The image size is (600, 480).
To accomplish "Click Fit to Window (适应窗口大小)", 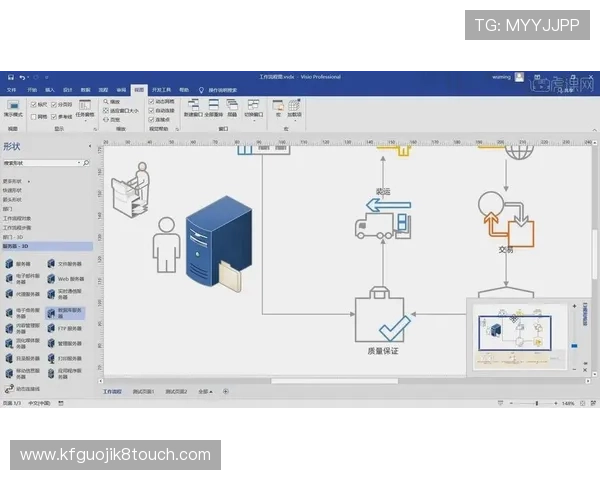I will tap(121, 111).
